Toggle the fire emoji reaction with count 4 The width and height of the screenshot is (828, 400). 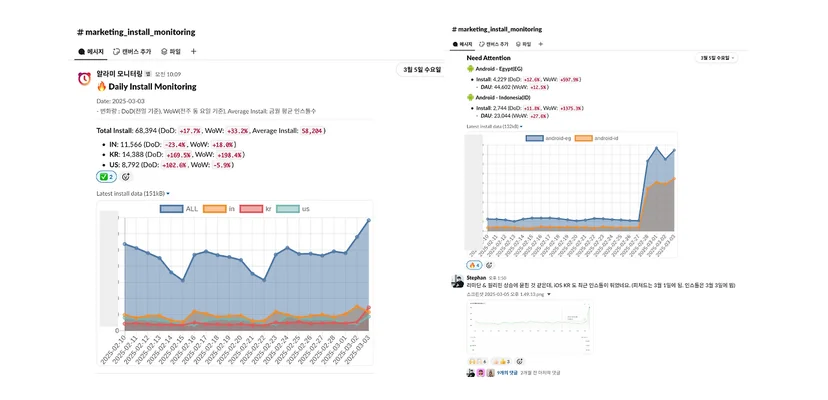(x=474, y=265)
